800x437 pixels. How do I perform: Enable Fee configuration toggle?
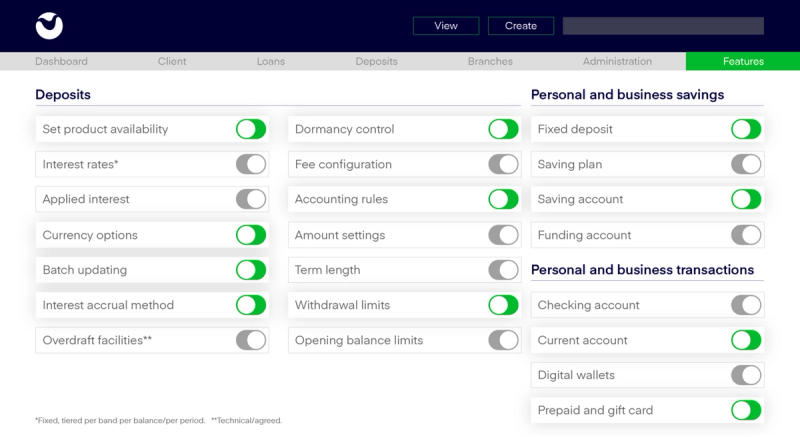click(x=503, y=164)
